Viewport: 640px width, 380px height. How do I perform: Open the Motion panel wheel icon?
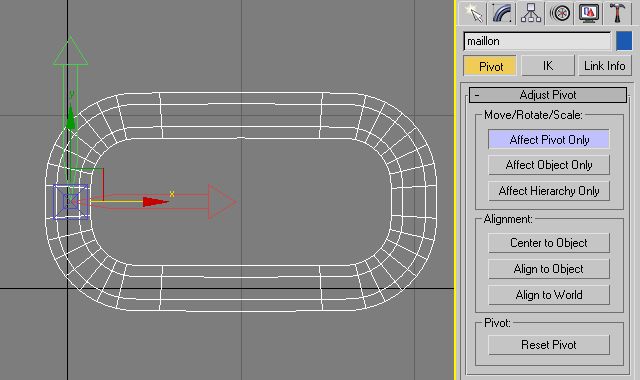560,13
